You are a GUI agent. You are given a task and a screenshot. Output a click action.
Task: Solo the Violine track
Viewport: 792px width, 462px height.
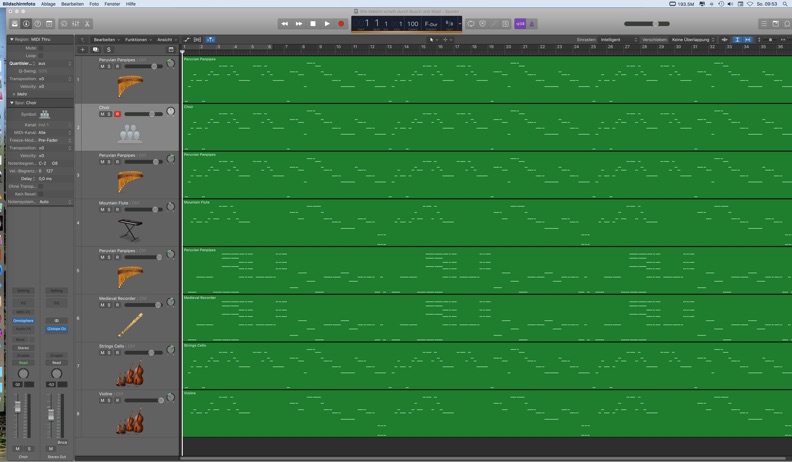[109, 400]
